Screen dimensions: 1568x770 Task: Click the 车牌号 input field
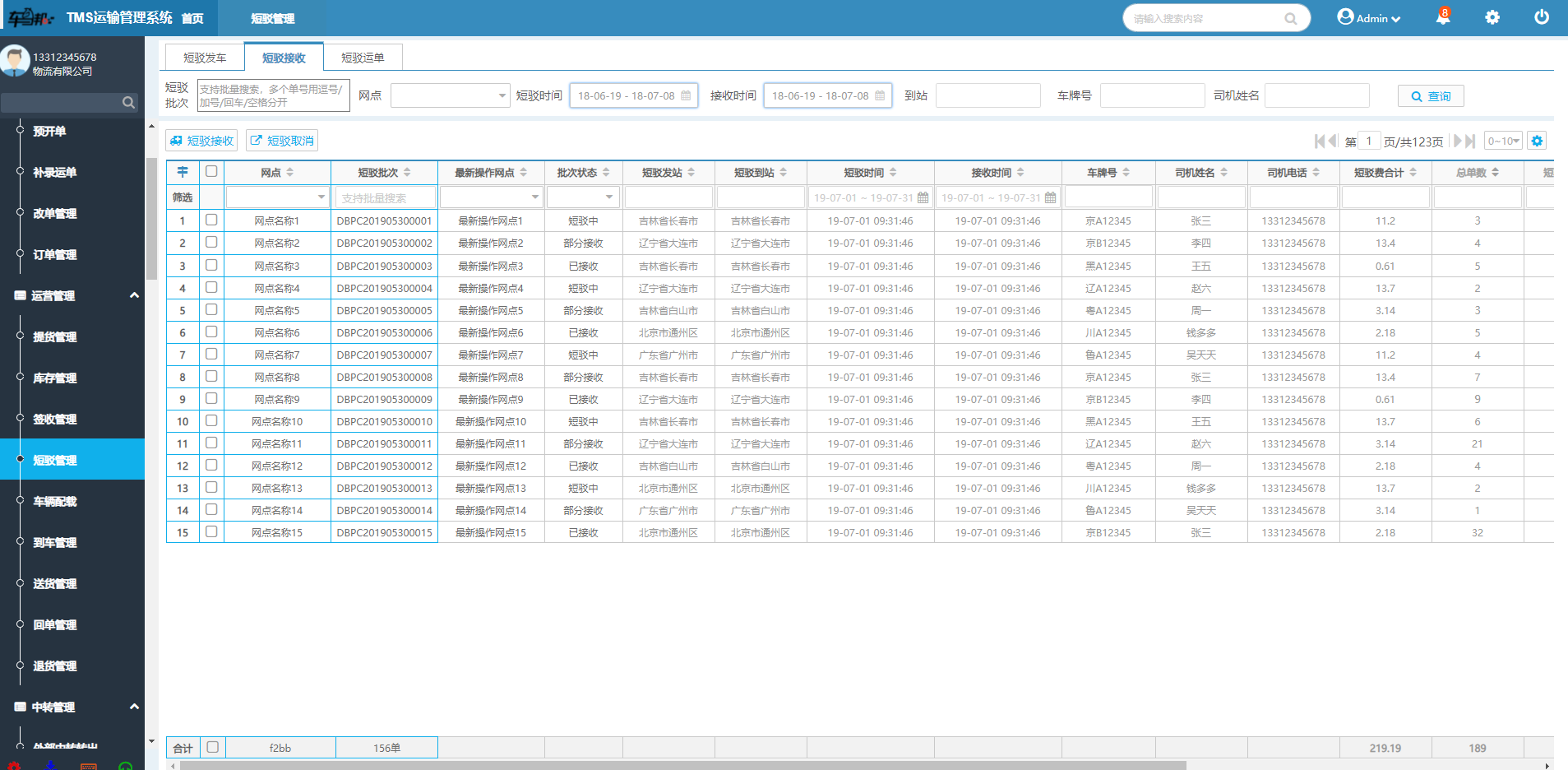pos(1152,95)
